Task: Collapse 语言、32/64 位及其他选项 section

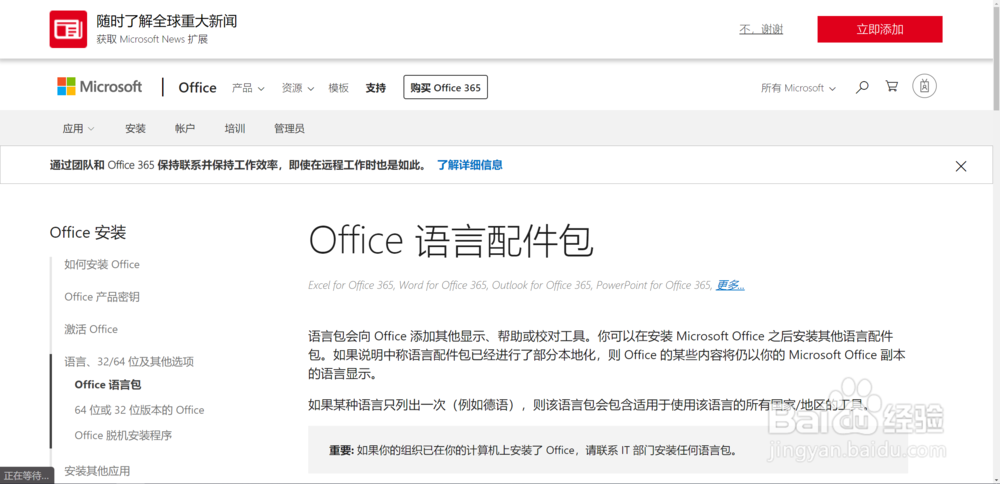Action: 129,362
